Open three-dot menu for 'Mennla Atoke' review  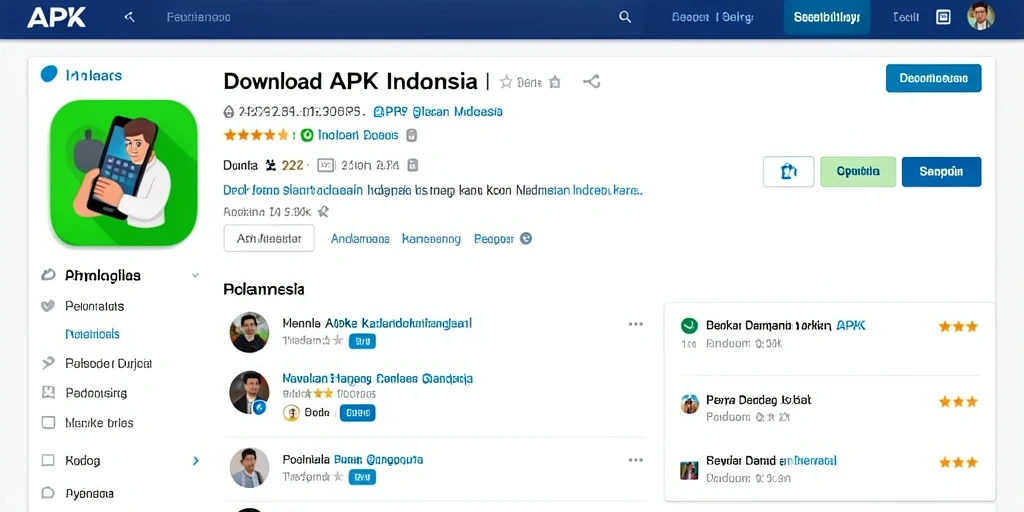pos(635,324)
